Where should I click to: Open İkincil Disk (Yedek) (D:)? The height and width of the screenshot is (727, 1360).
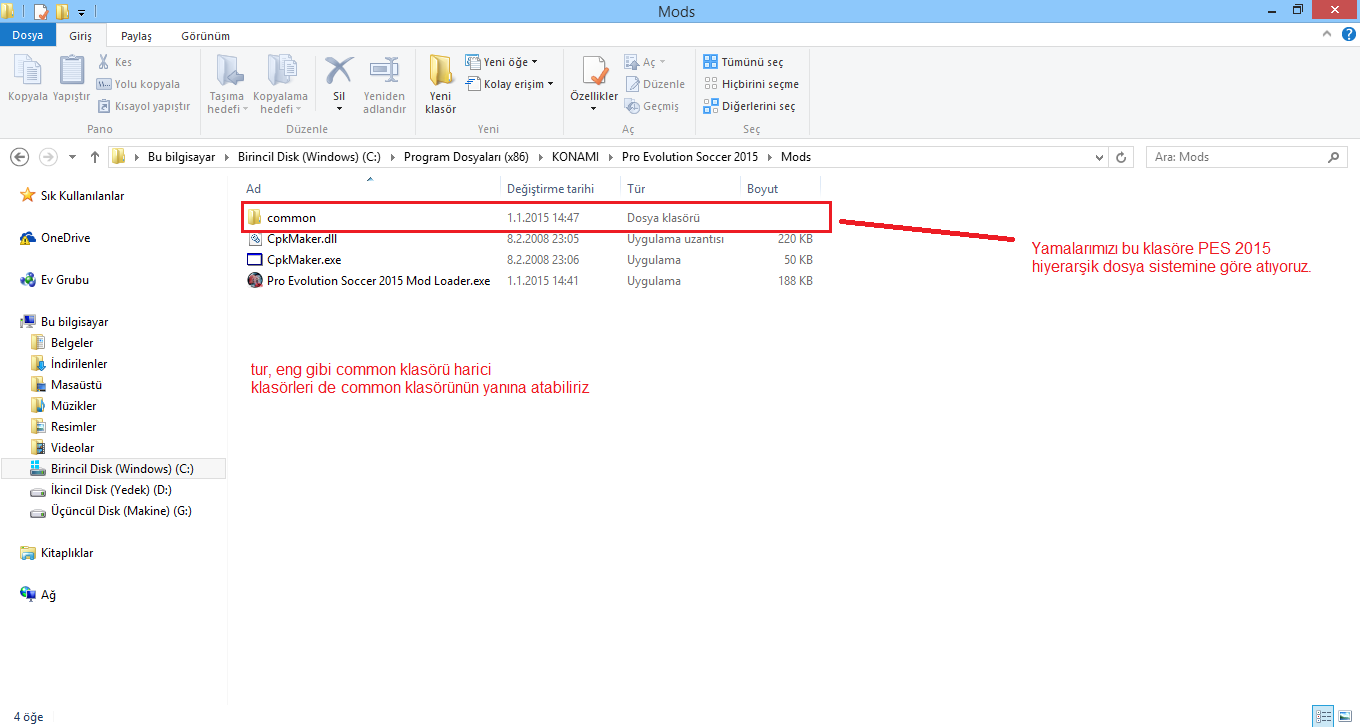101,490
